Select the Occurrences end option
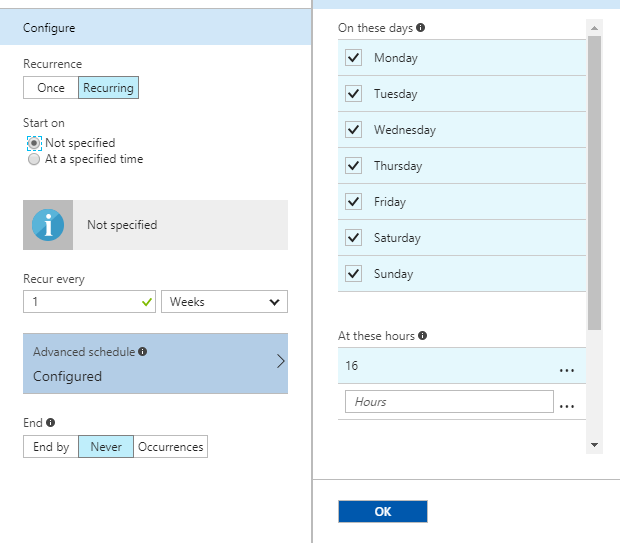This screenshot has width=620, height=543. 171,447
